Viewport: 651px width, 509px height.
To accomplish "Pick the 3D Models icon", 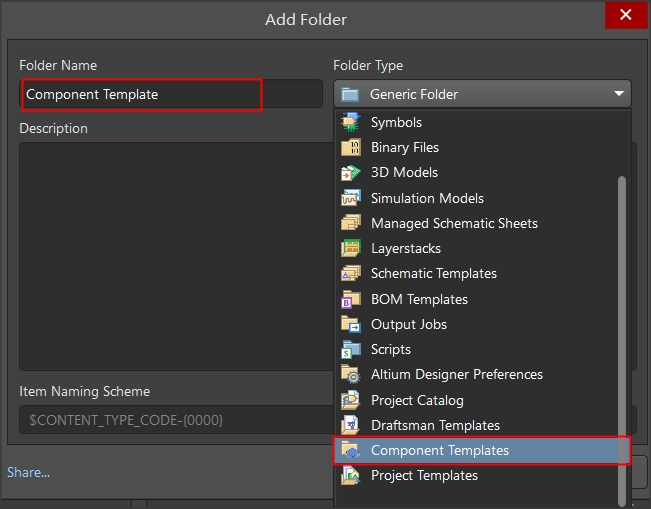I will [x=351, y=173].
